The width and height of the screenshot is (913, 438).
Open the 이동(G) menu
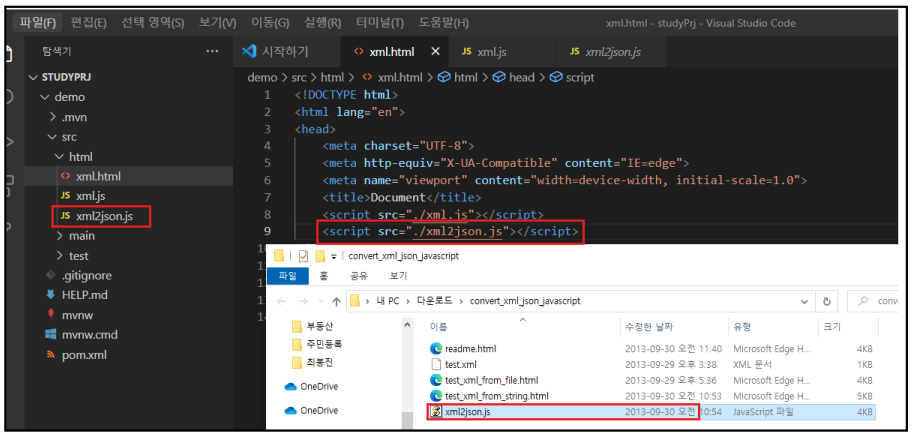pos(270,23)
